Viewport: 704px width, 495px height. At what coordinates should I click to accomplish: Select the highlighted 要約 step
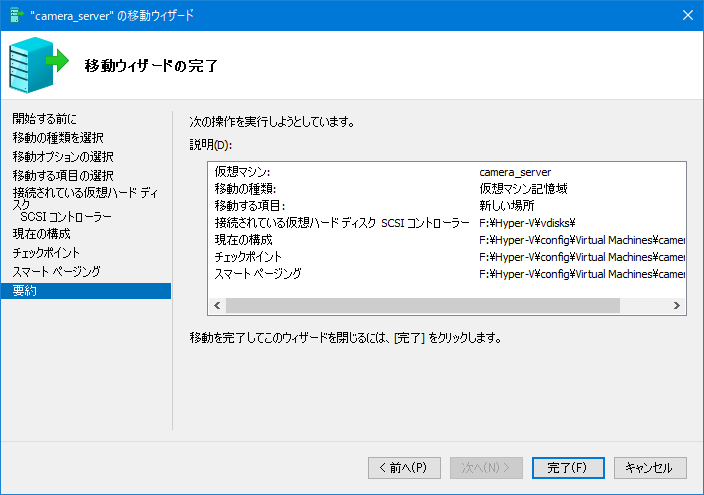click(86, 291)
